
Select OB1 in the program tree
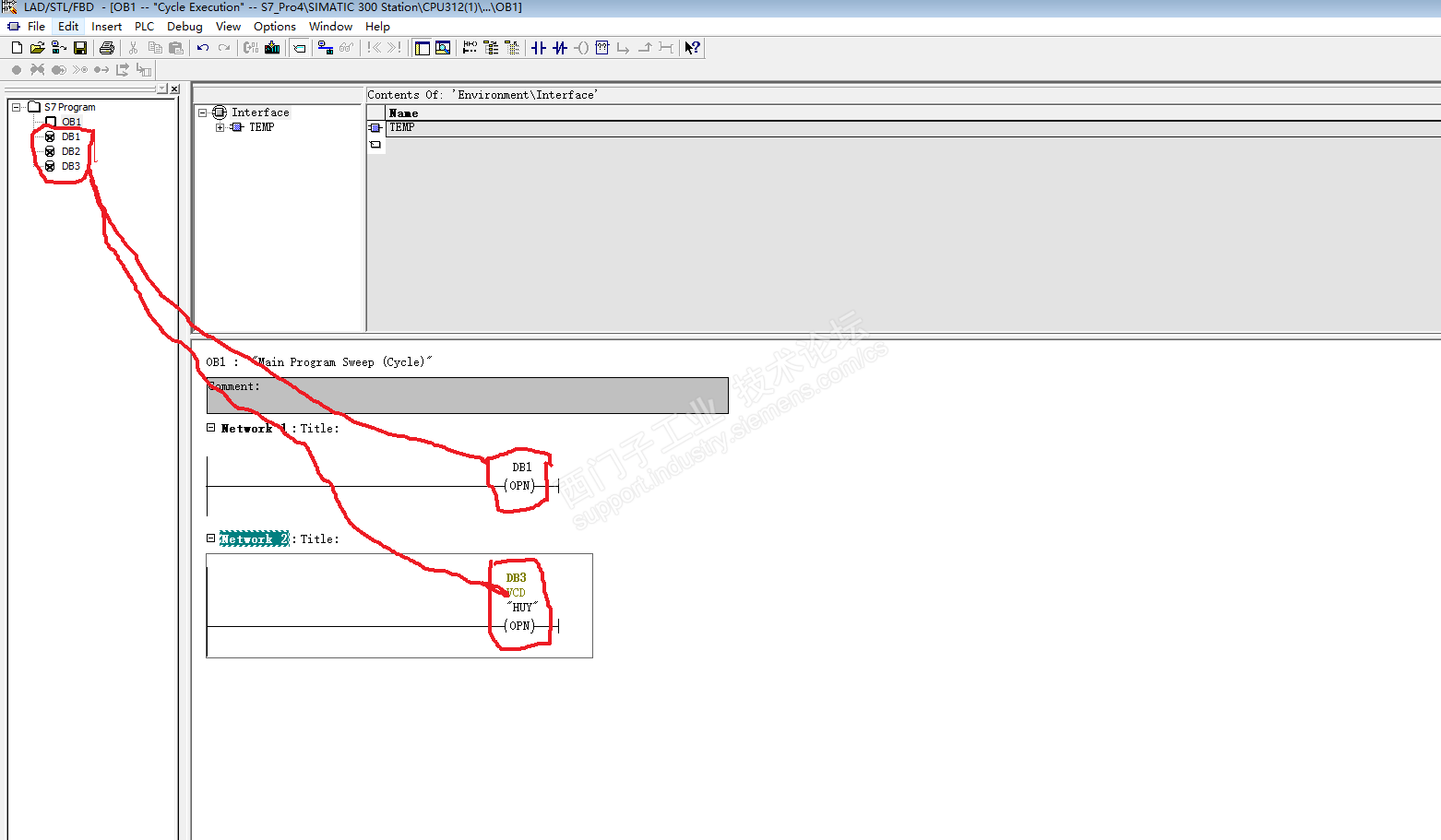(x=71, y=122)
